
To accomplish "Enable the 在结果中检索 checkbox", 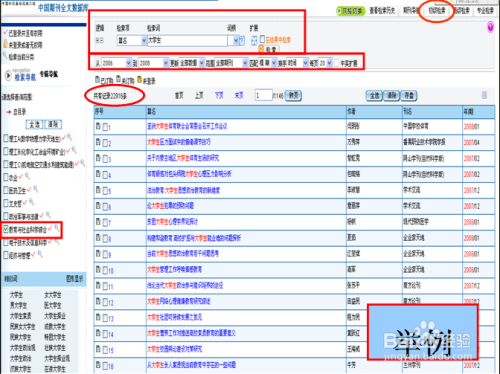I will pos(262,39).
